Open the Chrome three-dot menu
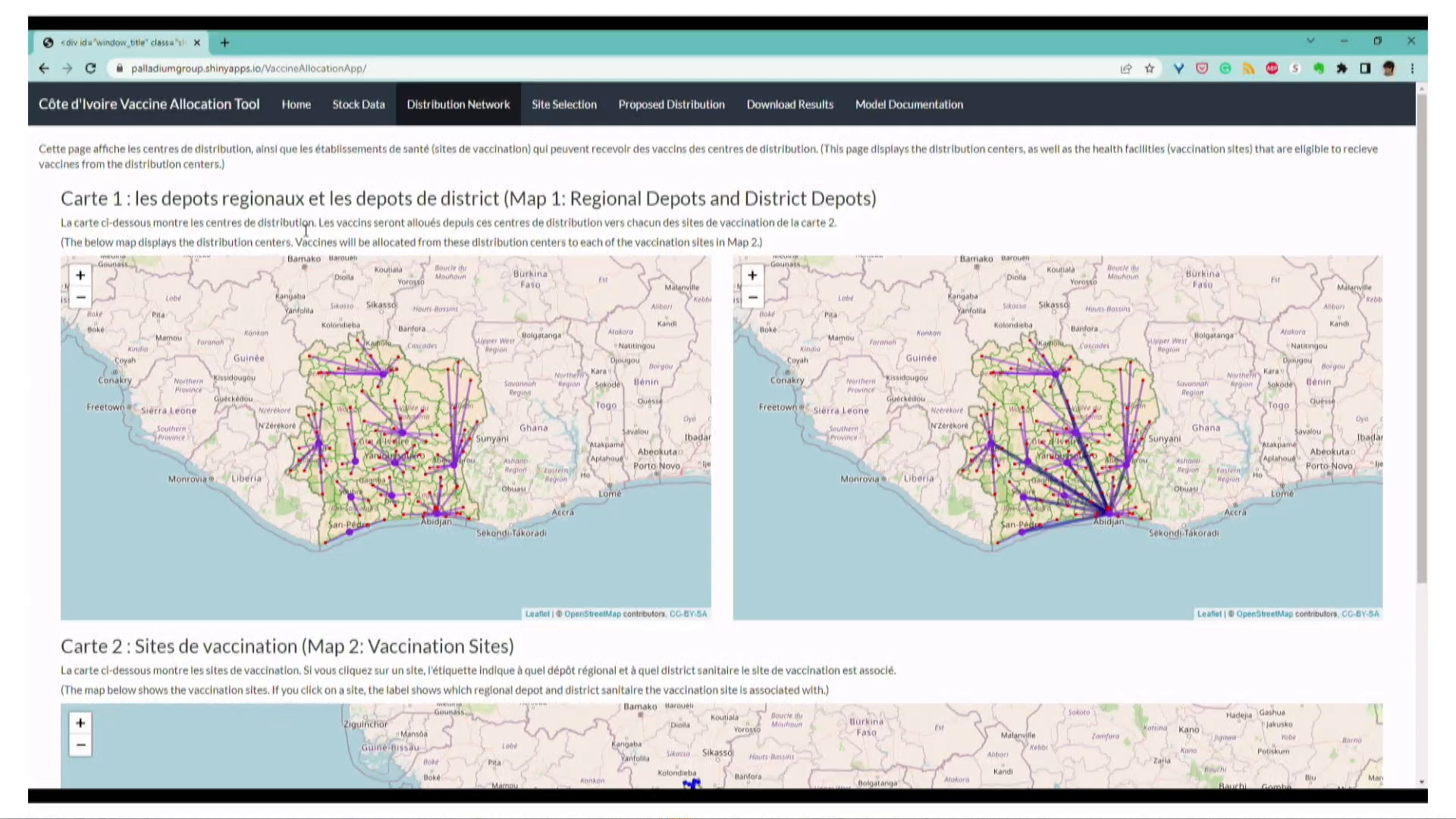Image resolution: width=1456 pixels, height=819 pixels. click(x=1412, y=68)
